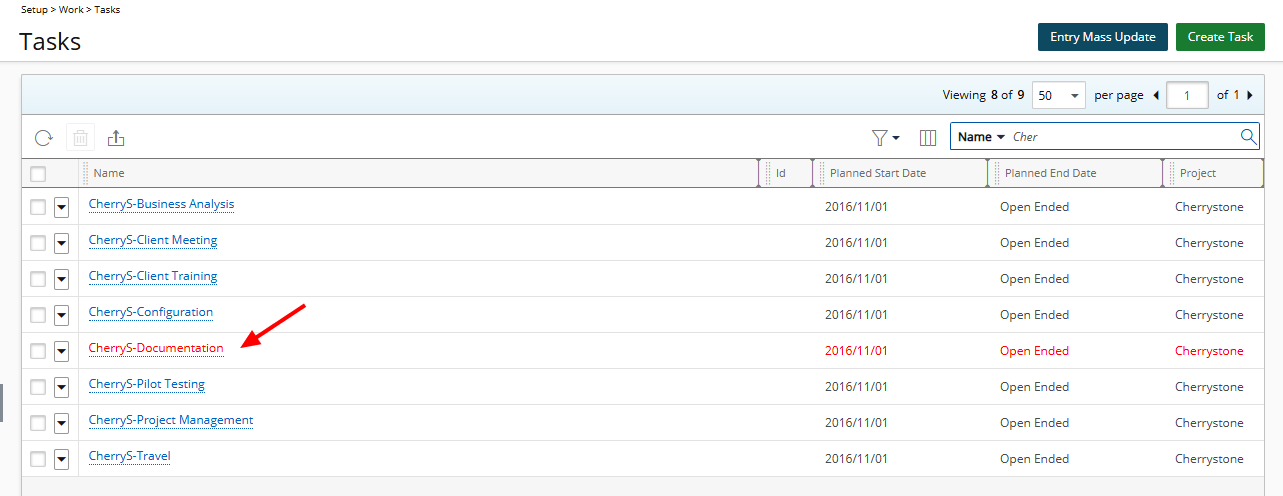Open CherryS-Travel row action dropdown
This screenshot has height=496, width=1283.
point(61,459)
